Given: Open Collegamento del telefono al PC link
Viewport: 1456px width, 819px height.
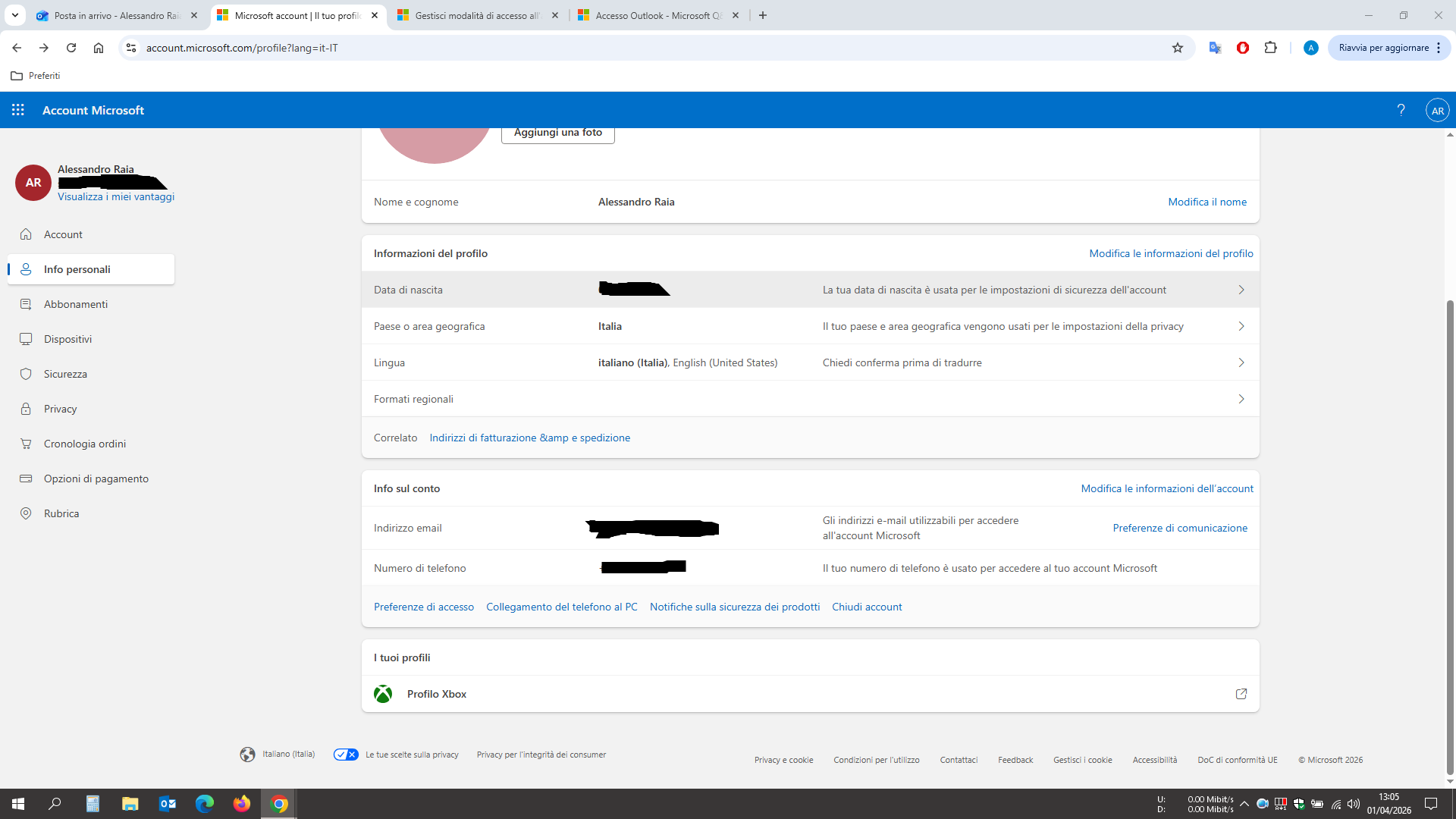Looking at the screenshot, I should coord(562,607).
